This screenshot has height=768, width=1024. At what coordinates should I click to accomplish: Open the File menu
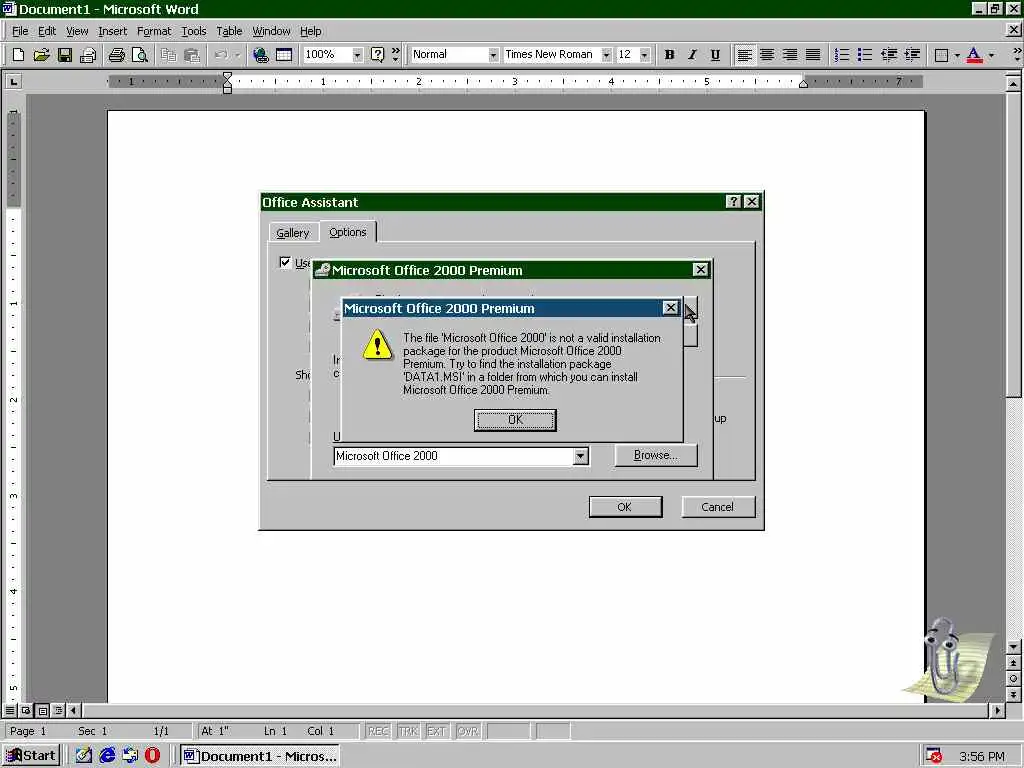tap(20, 31)
